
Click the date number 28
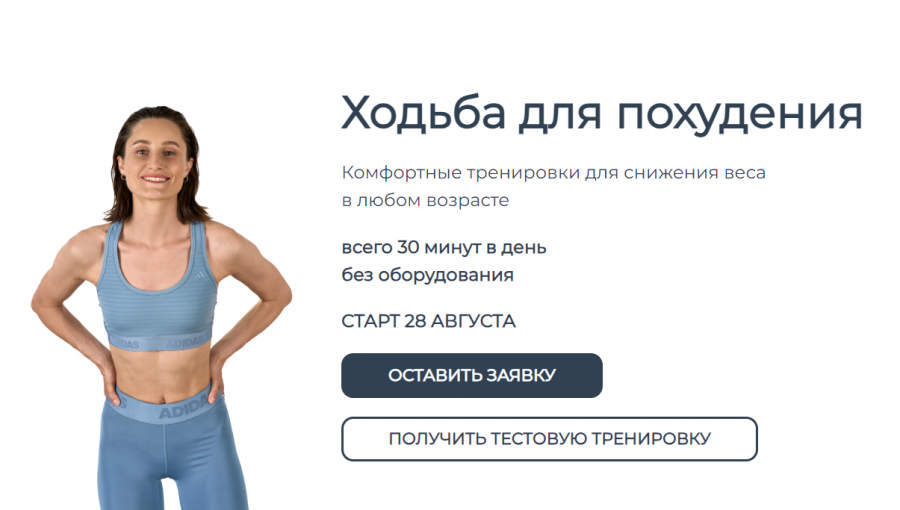click(414, 321)
